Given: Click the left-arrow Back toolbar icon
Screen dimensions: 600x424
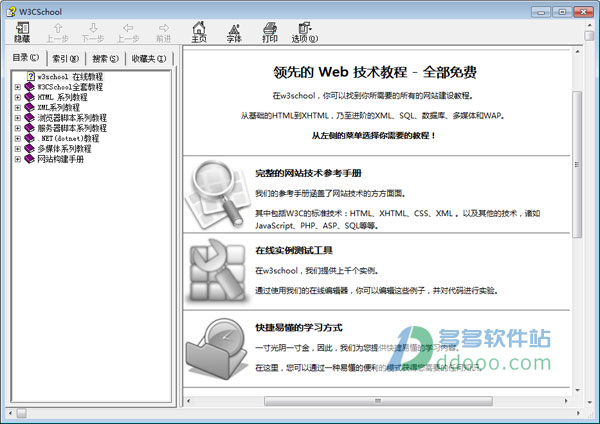Looking at the screenshot, I should pos(128,32).
